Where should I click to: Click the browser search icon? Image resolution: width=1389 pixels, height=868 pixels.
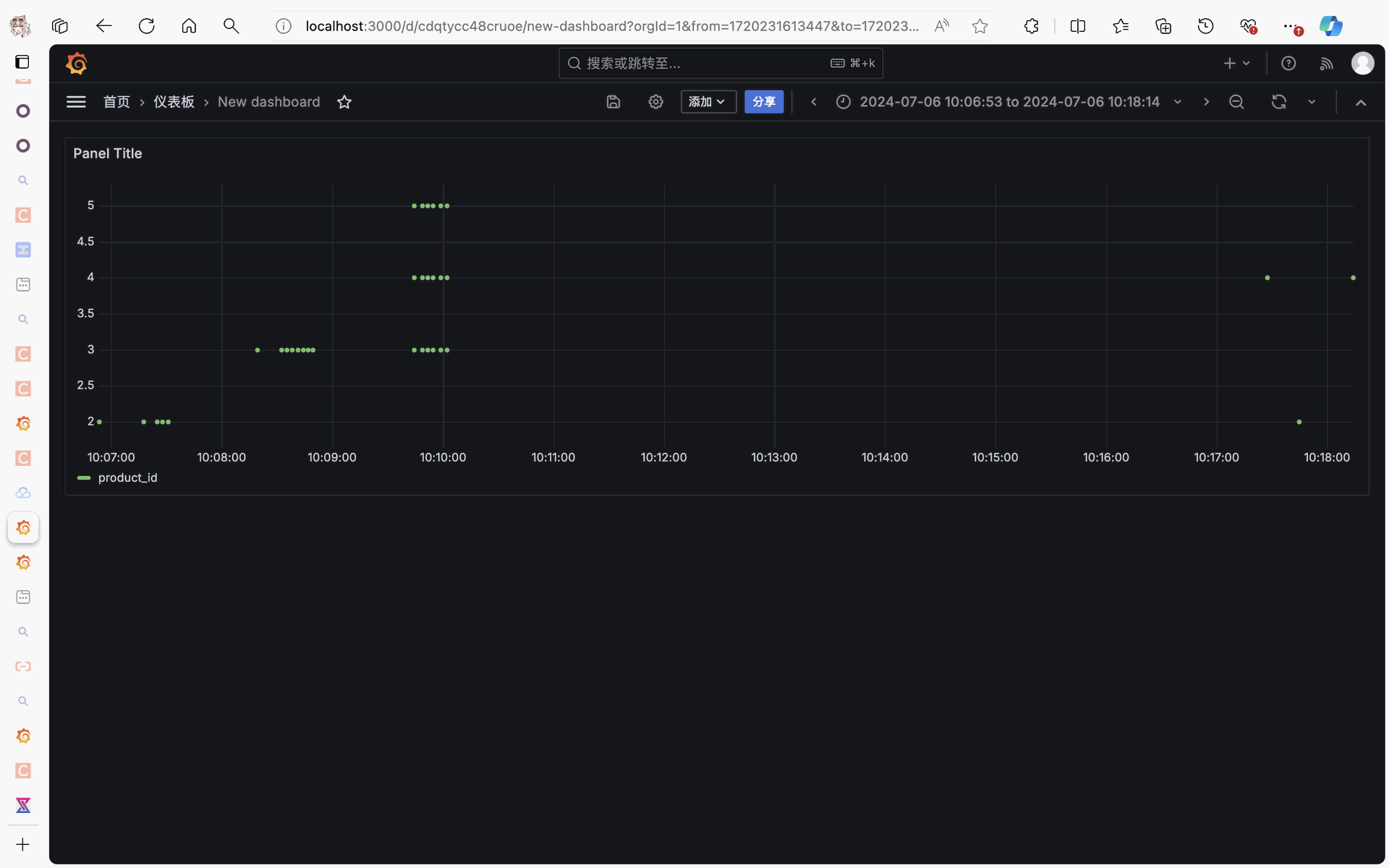pyautogui.click(x=231, y=26)
